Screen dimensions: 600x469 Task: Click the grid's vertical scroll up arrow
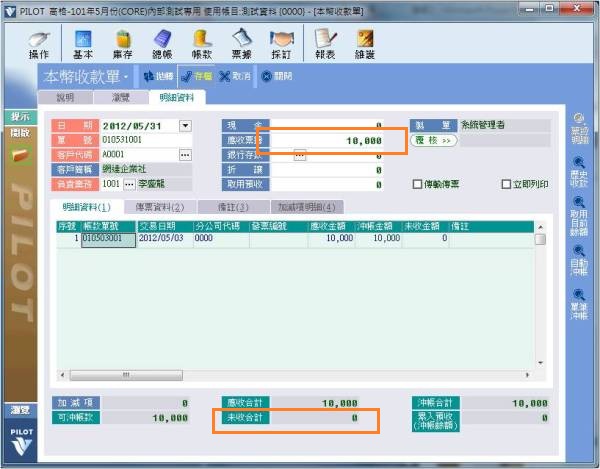click(x=540, y=227)
